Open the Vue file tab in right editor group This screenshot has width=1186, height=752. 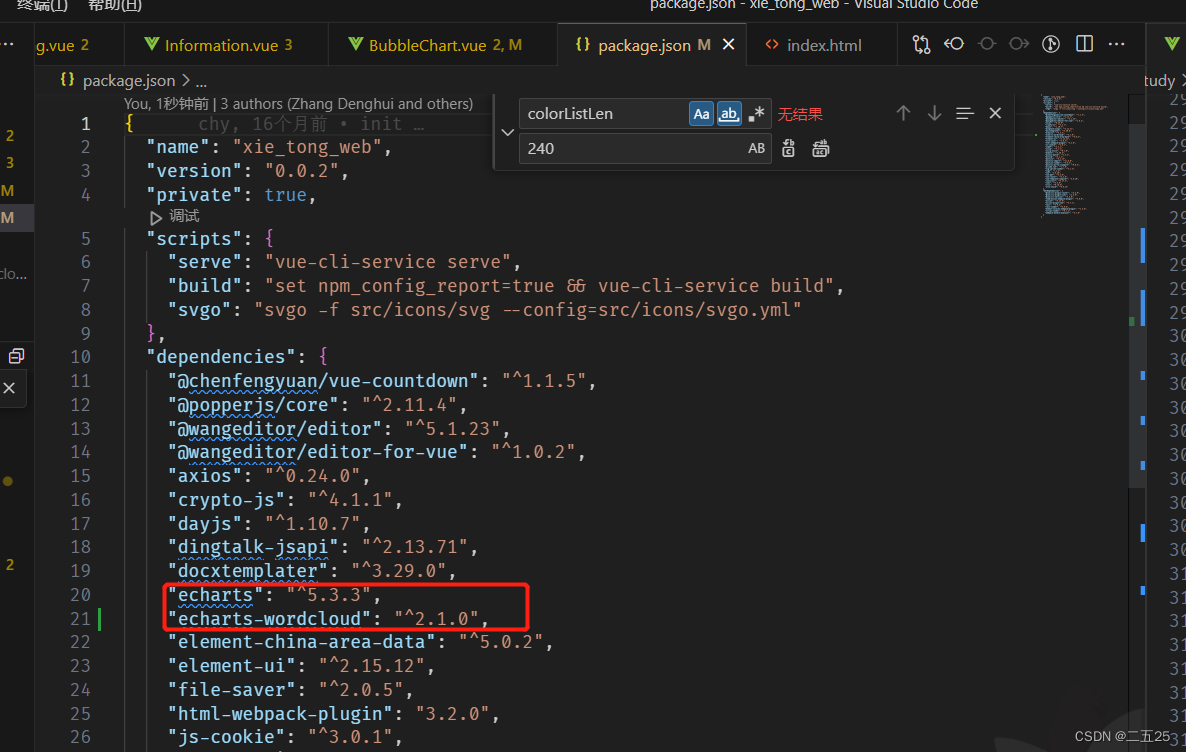coord(1171,45)
